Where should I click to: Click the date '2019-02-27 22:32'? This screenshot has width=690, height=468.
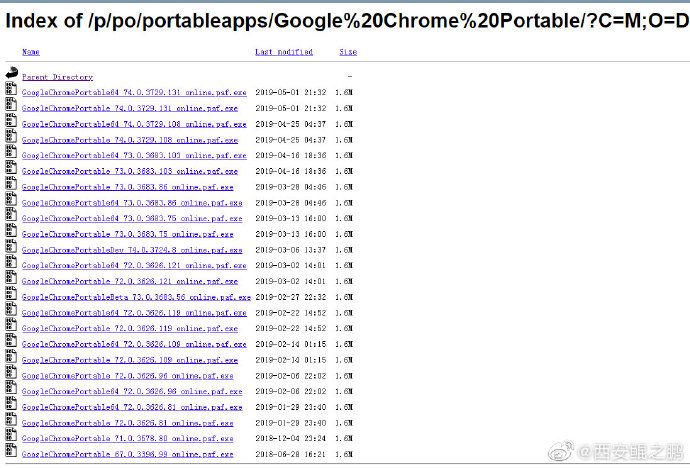[291, 297]
